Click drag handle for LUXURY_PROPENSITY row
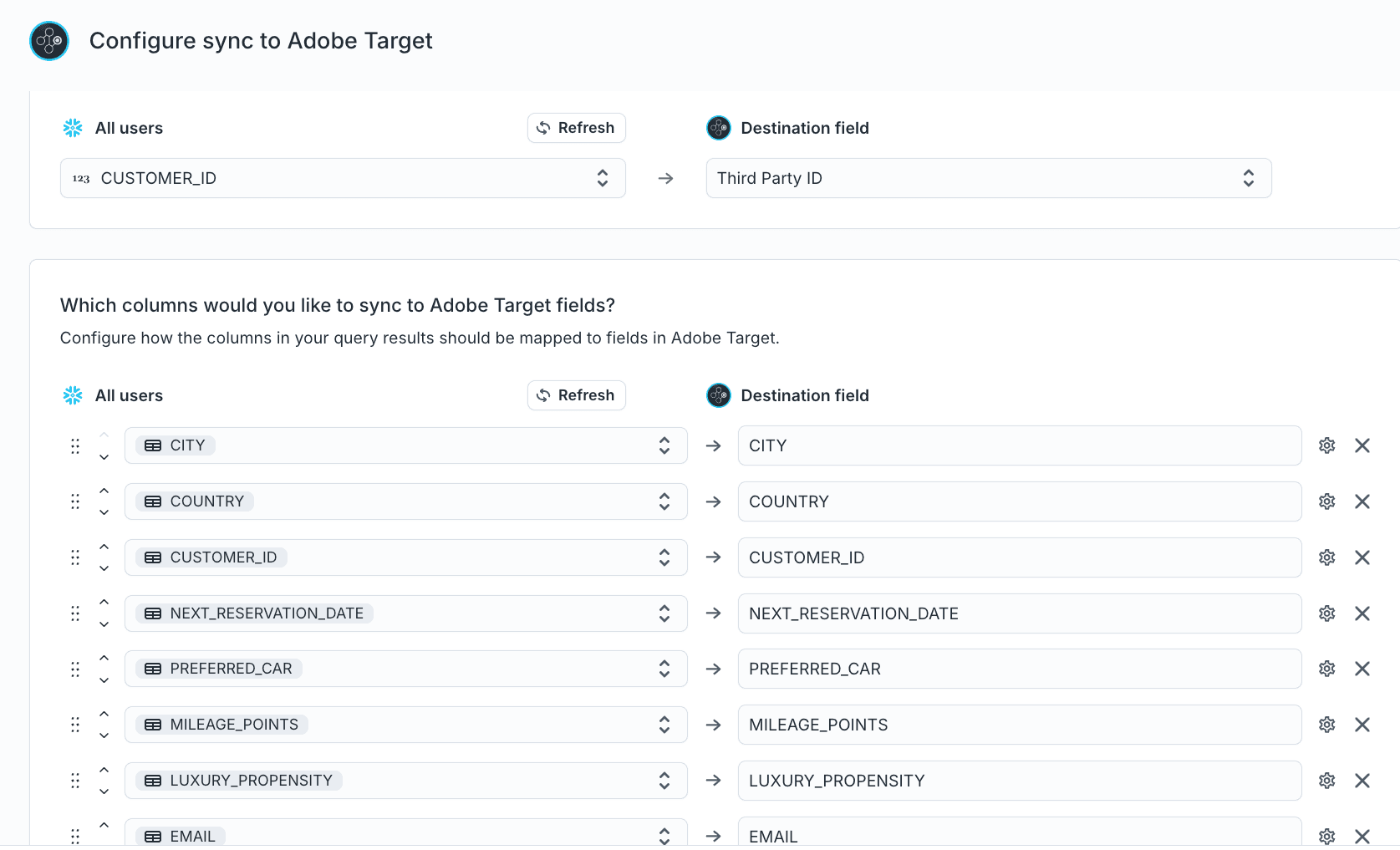Image resolution: width=1400 pixels, height=850 pixels. [75, 781]
